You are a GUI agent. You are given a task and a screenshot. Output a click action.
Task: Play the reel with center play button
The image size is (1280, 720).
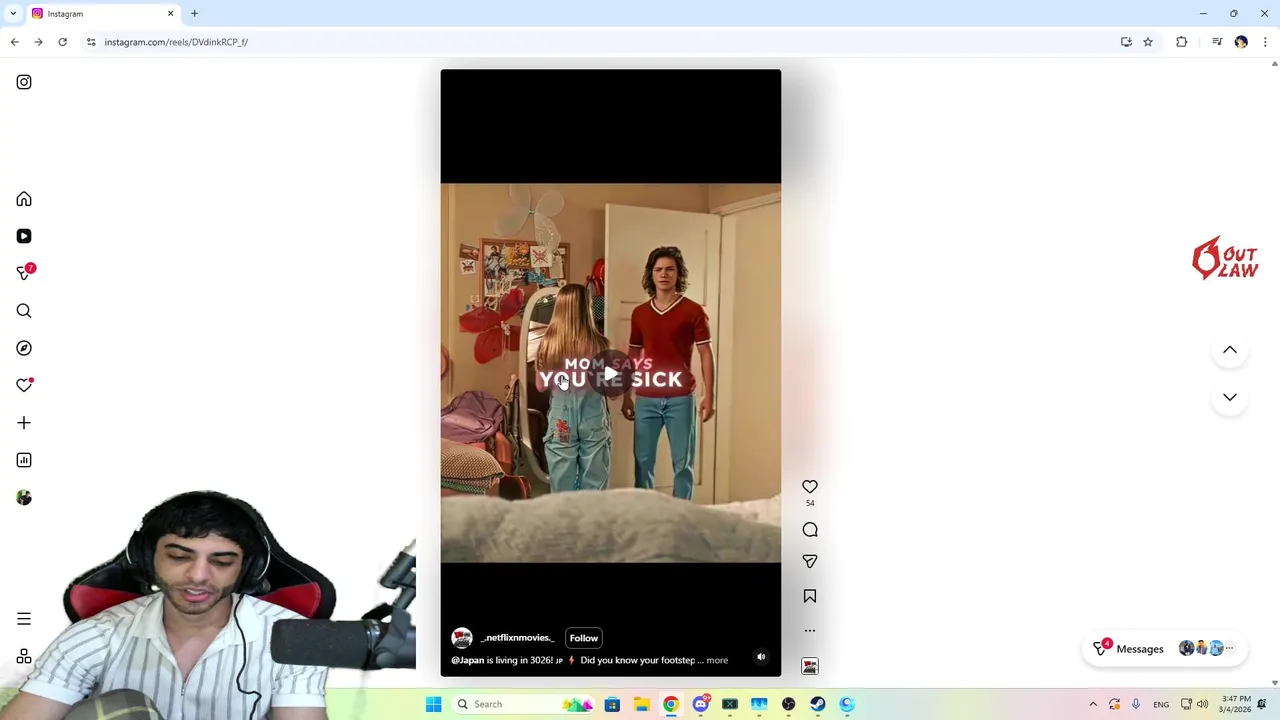(x=610, y=375)
